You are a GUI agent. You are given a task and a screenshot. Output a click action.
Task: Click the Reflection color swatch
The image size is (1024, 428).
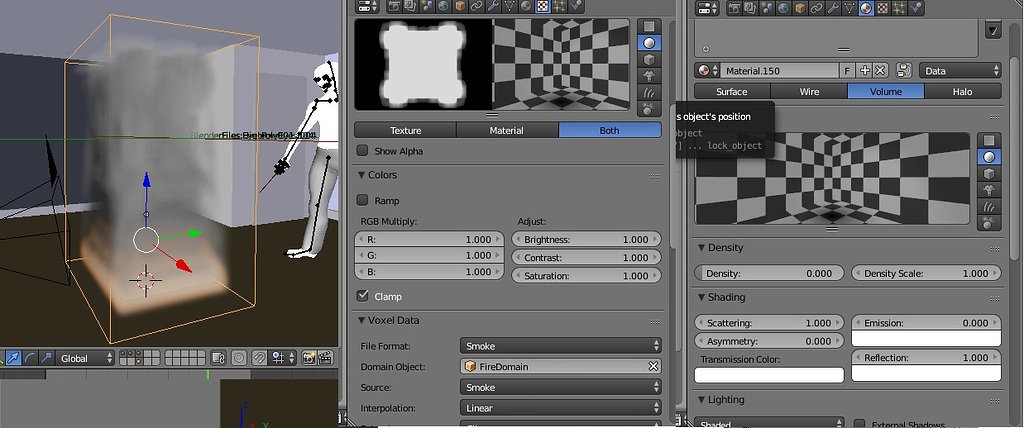(x=926, y=373)
